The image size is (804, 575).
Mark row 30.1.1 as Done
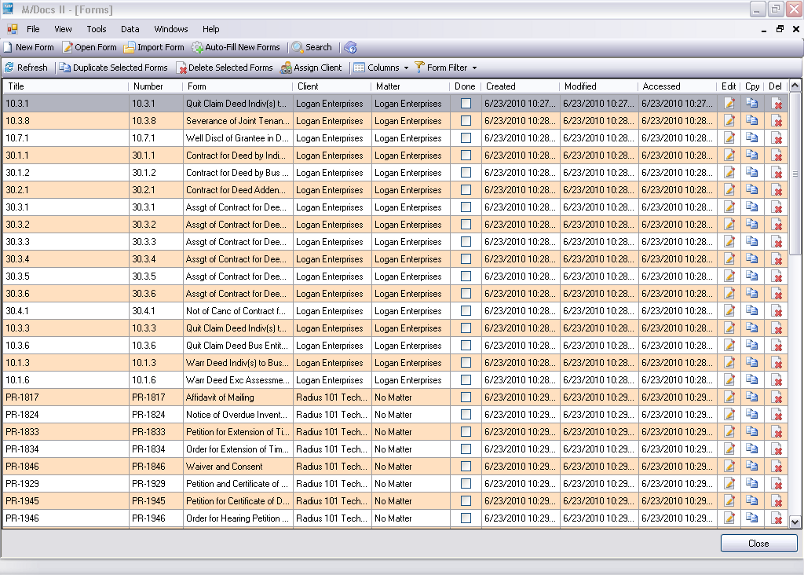pyautogui.click(x=466, y=155)
